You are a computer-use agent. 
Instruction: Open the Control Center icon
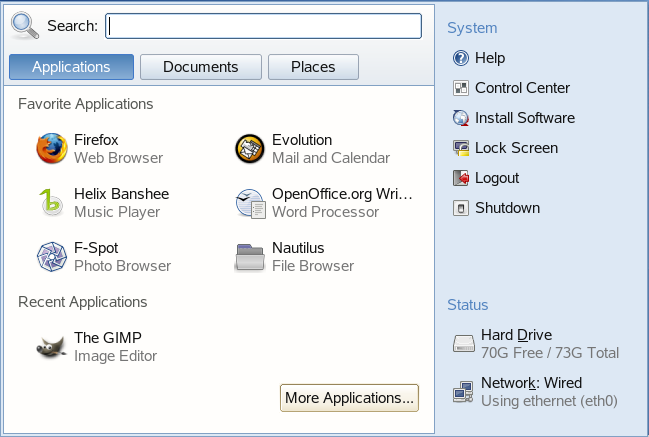pos(461,88)
